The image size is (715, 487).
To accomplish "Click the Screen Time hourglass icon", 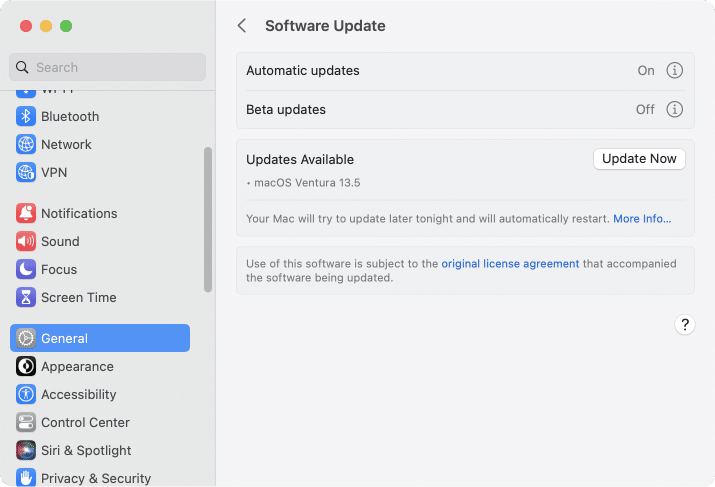I will (26, 297).
